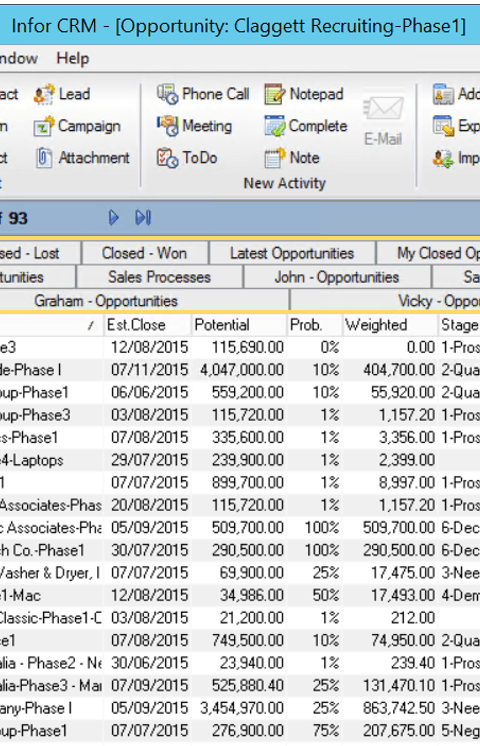Click the sorted name column header arrow
The image size is (480, 746).
tap(90, 325)
